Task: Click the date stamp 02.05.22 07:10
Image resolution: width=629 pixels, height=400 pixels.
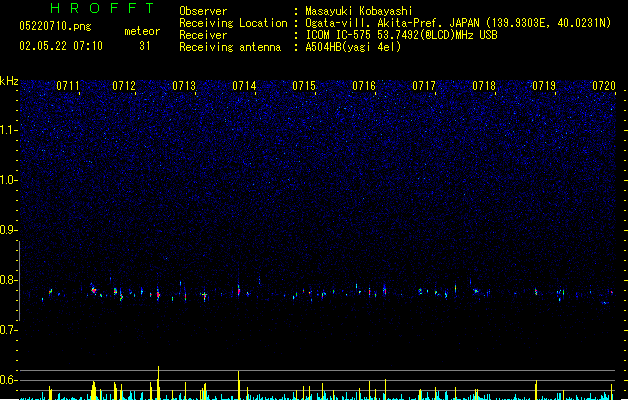Action: 61,46
